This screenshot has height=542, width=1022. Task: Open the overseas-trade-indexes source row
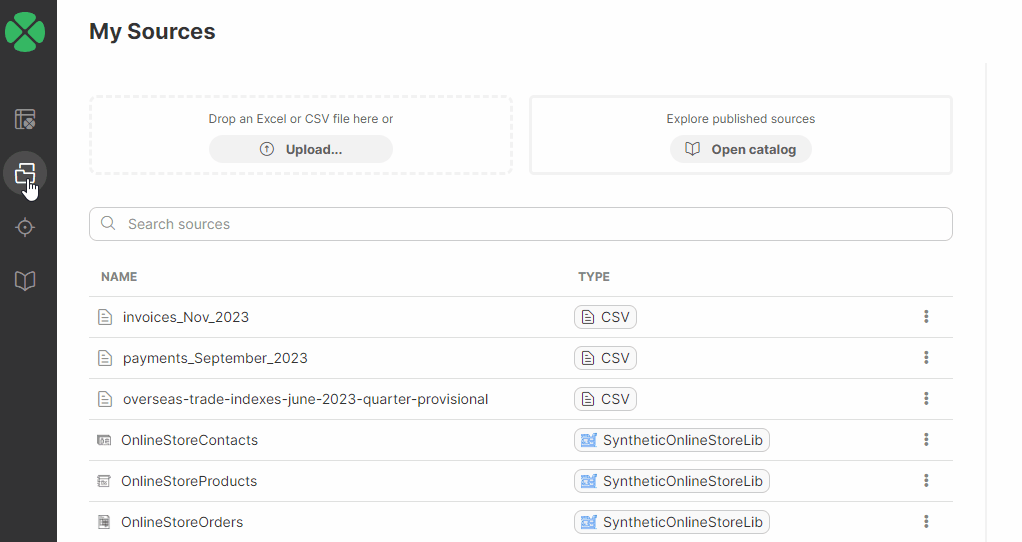click(x=305, y=399)
